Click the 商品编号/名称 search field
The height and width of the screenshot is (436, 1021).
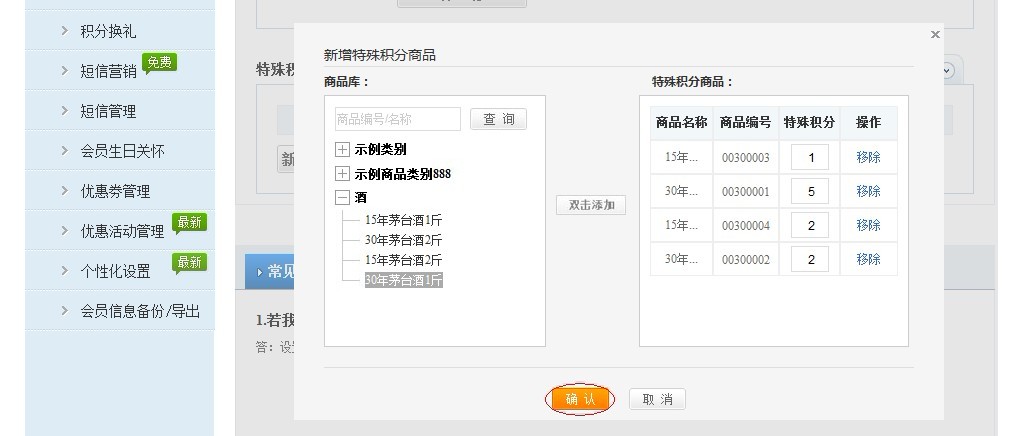point(398,120)
